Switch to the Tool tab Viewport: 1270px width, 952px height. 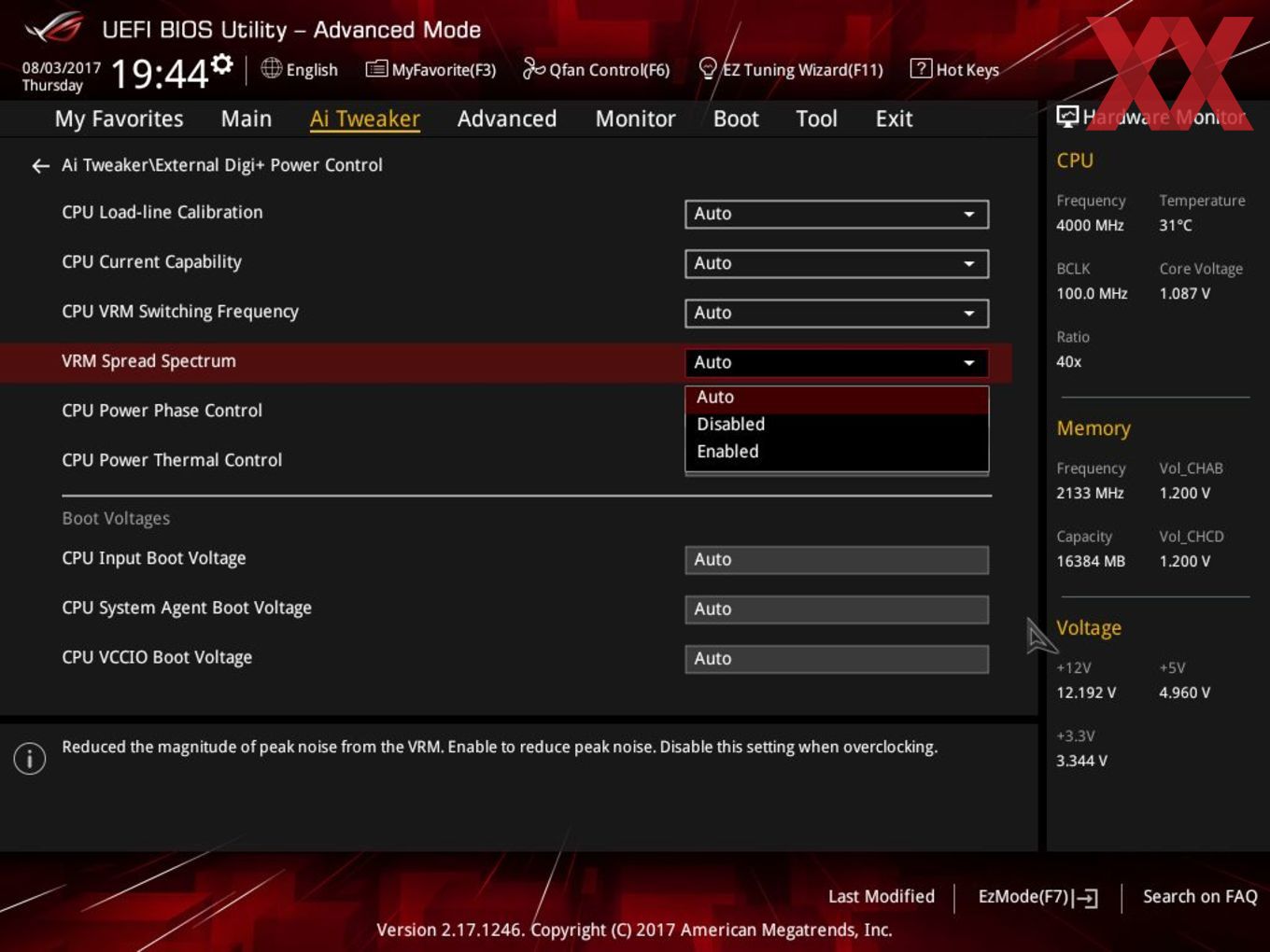click(816, 119)
